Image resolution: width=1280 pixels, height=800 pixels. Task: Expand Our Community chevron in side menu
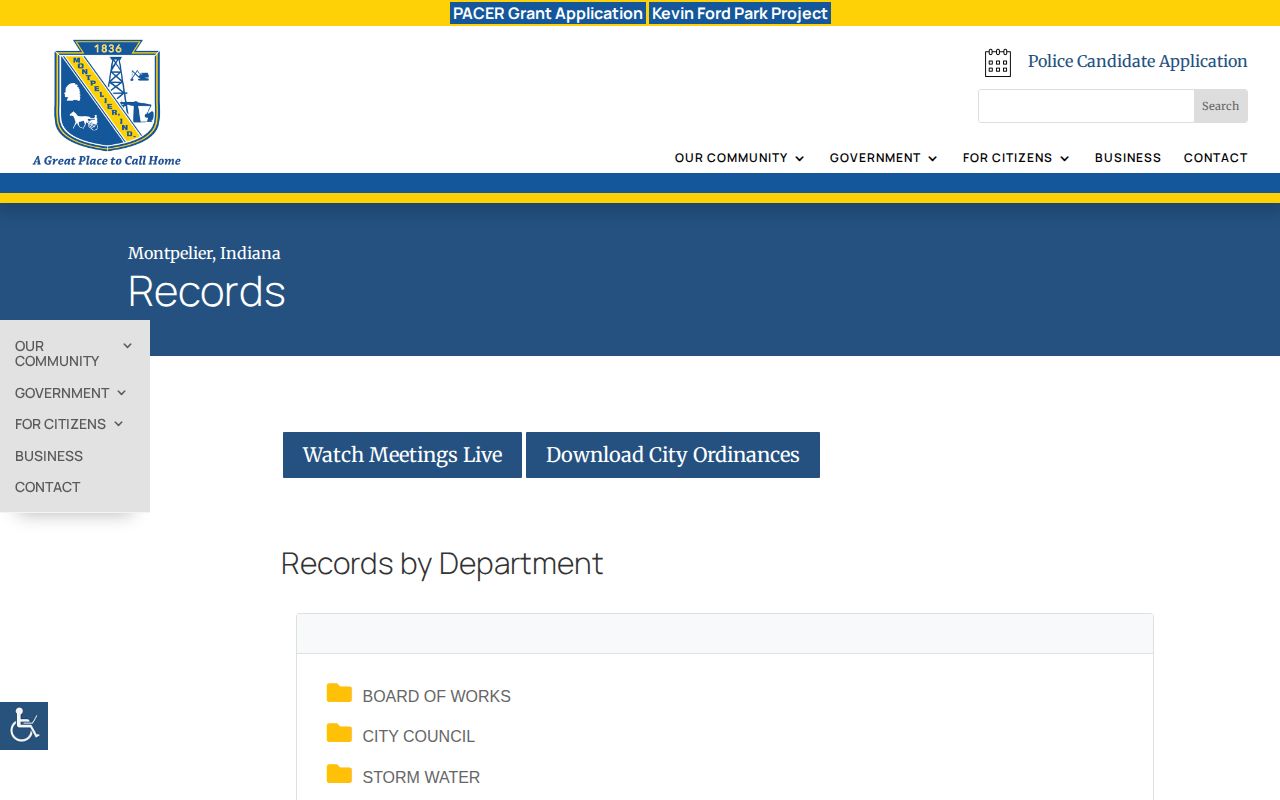click(127, 346)
